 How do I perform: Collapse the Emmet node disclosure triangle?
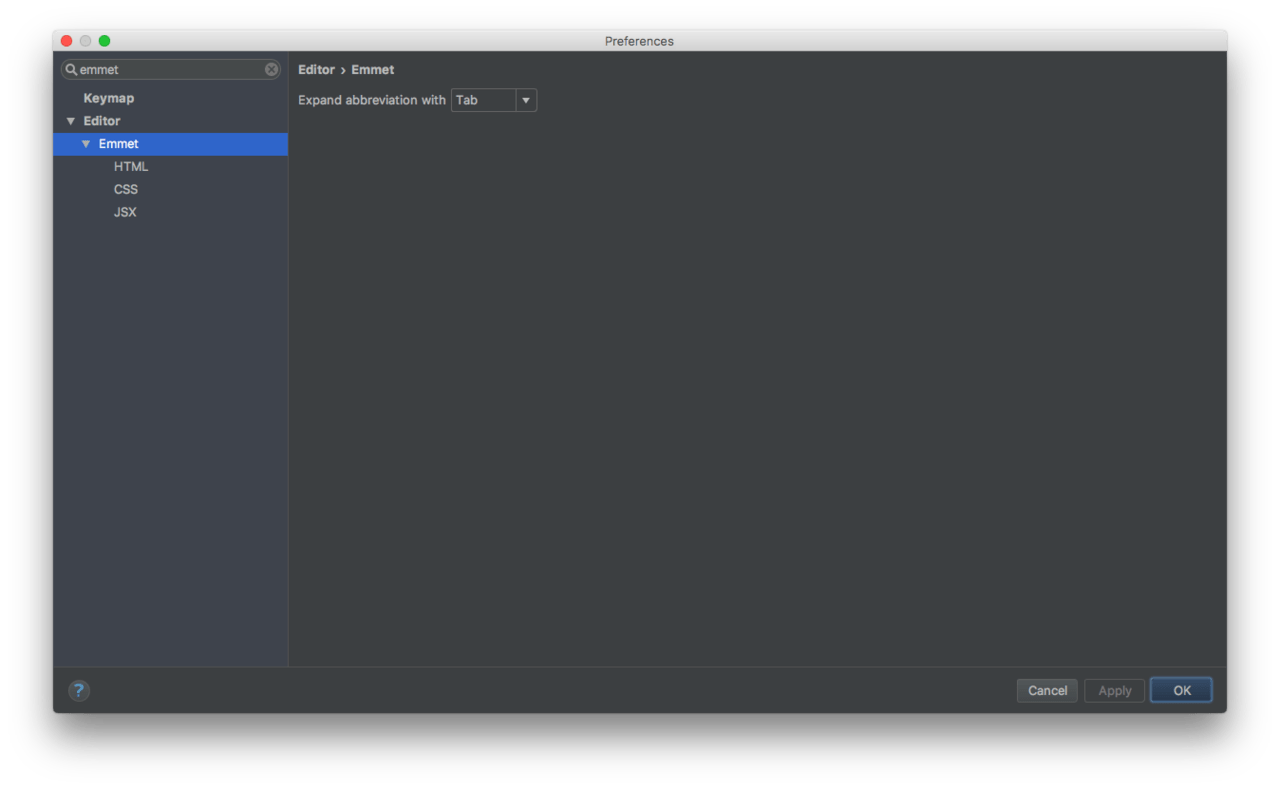point(86,143)
